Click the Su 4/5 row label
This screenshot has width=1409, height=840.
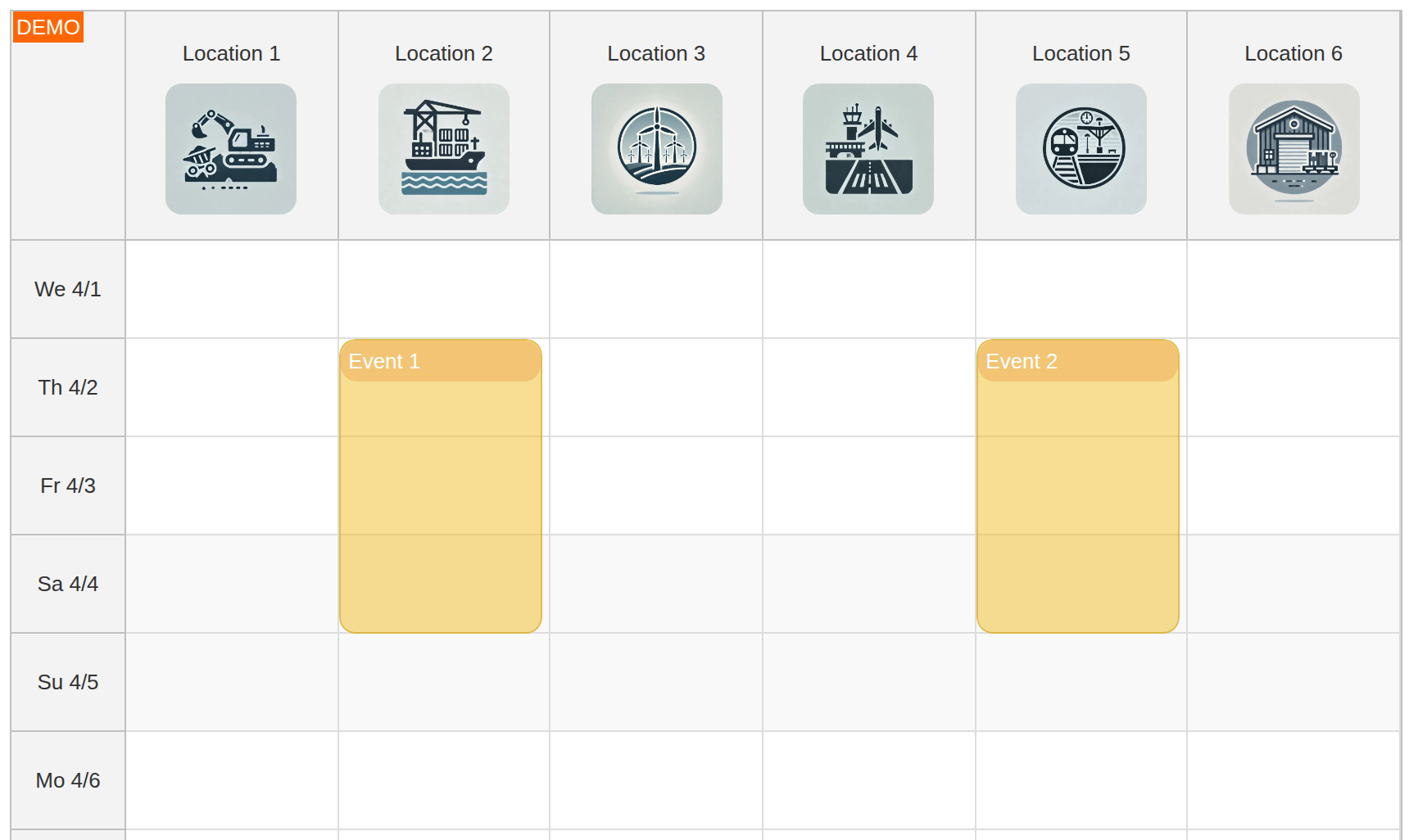click(67, 681)
